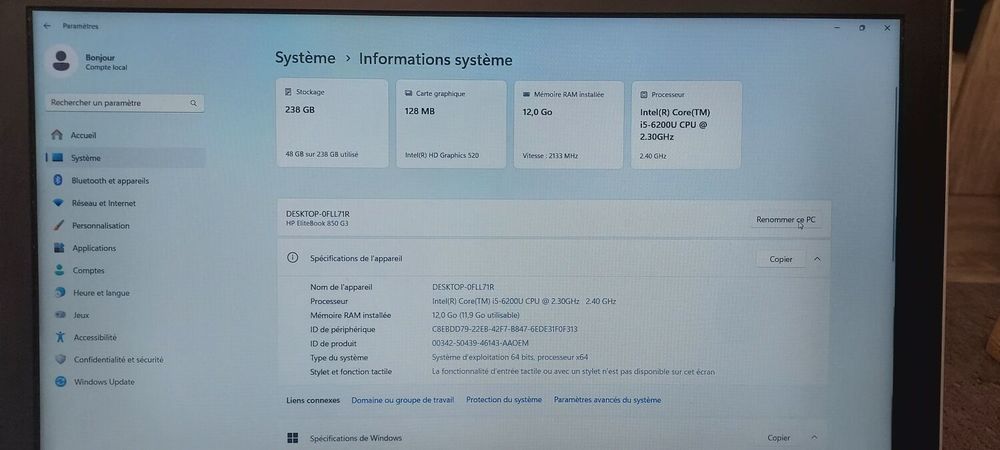Click the Applications icon in sidebar
The width and height of the screenshot is (1000, 450).
(59, 248)
